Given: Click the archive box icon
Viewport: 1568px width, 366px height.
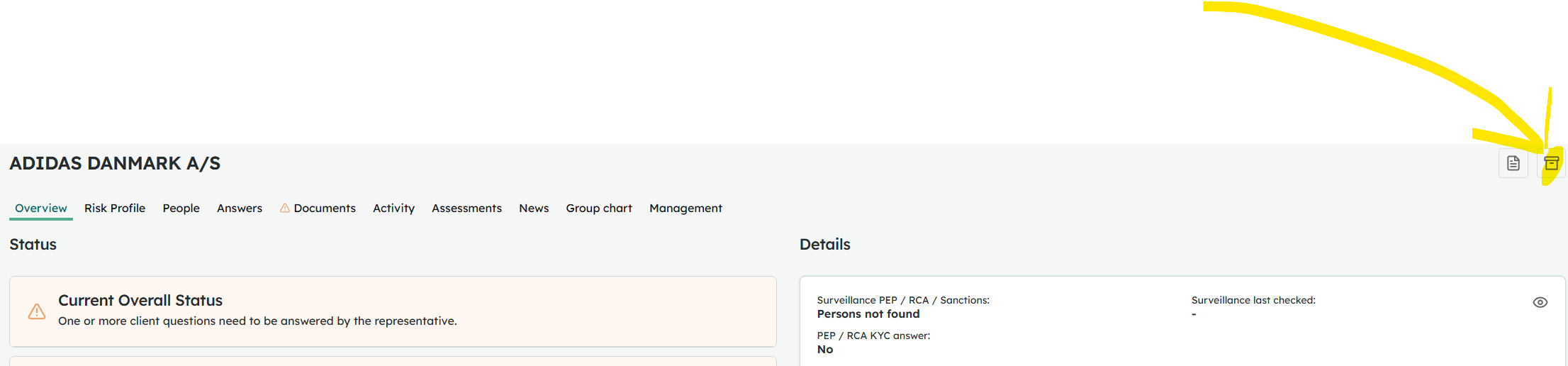Looking at the screenshot, I should [x=1552, y=163].
